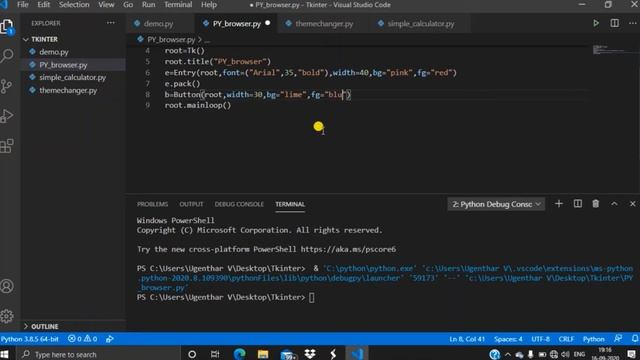Screen dimensions: 640x360
Task: Open Explorer views and more actions ellipsis
Action: 111,23
